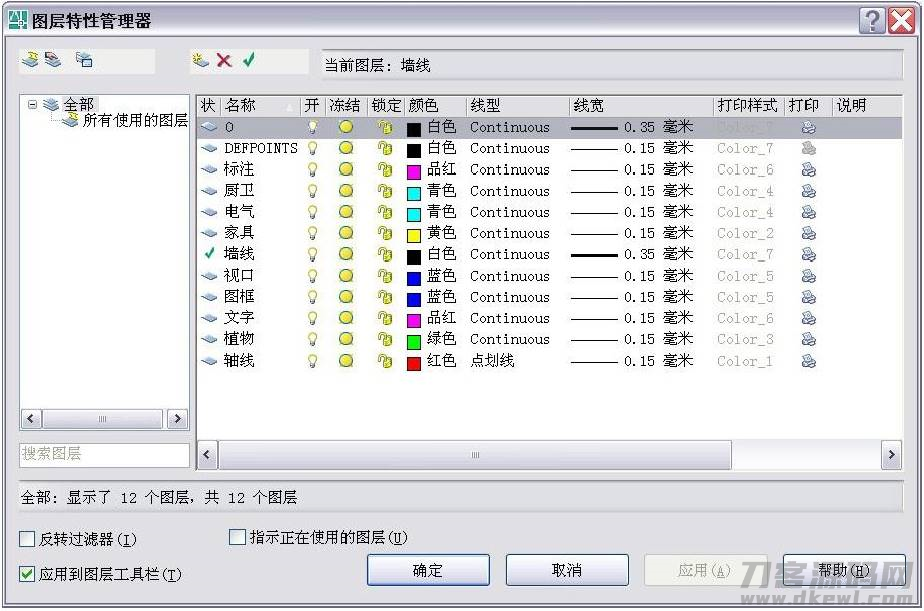The image size is (924, 611).
Task: Click the 帮助(H) button
Action: pos(844,570)
